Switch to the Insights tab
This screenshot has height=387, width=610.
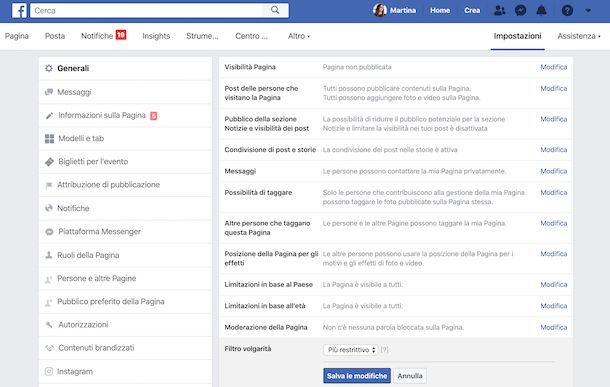click(x=156, y=36)
